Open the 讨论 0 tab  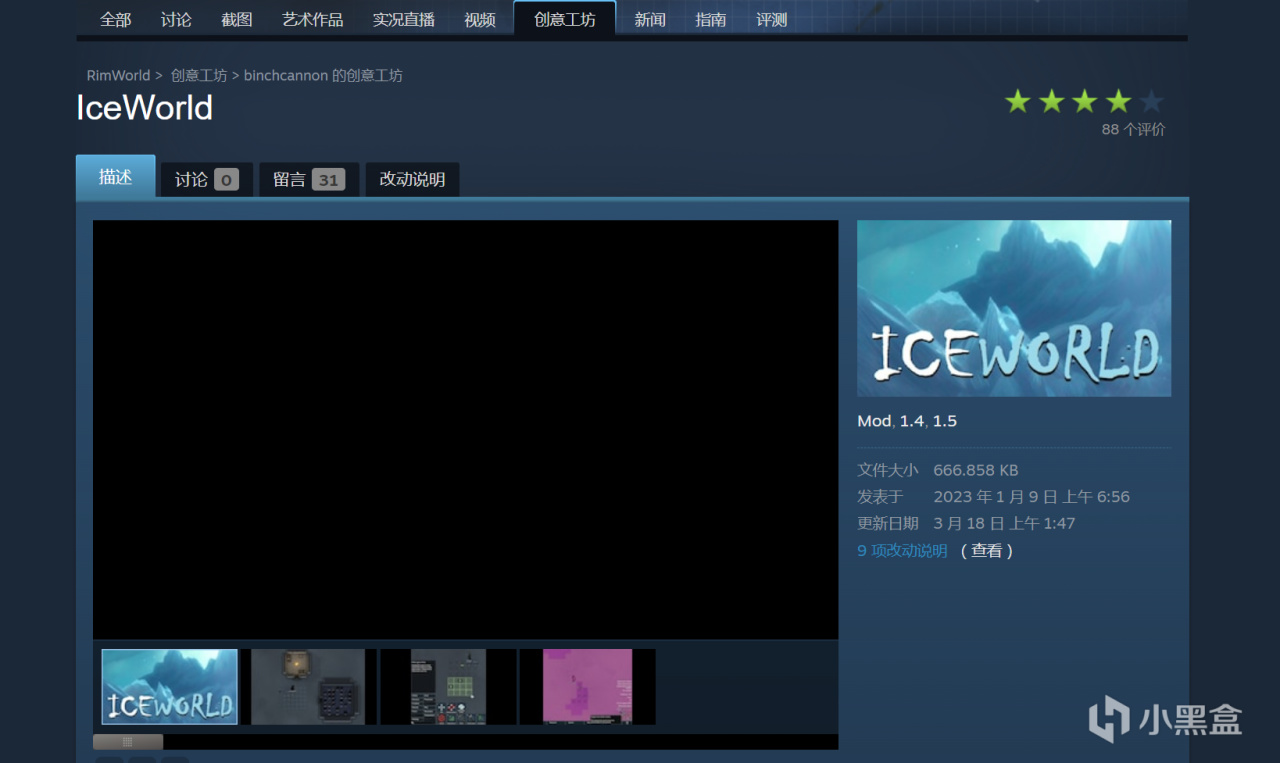coord(206,180)
